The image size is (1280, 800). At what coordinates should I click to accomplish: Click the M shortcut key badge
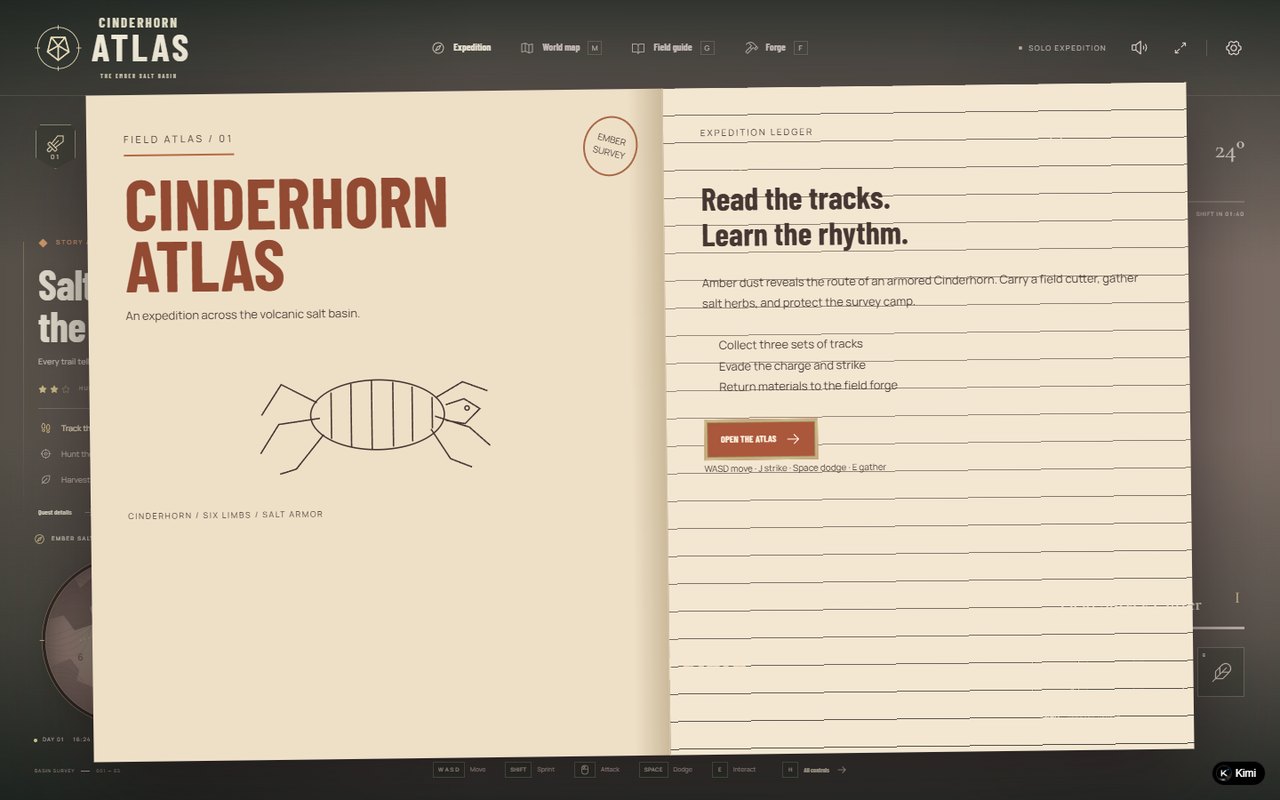click(x=594, y=48)
